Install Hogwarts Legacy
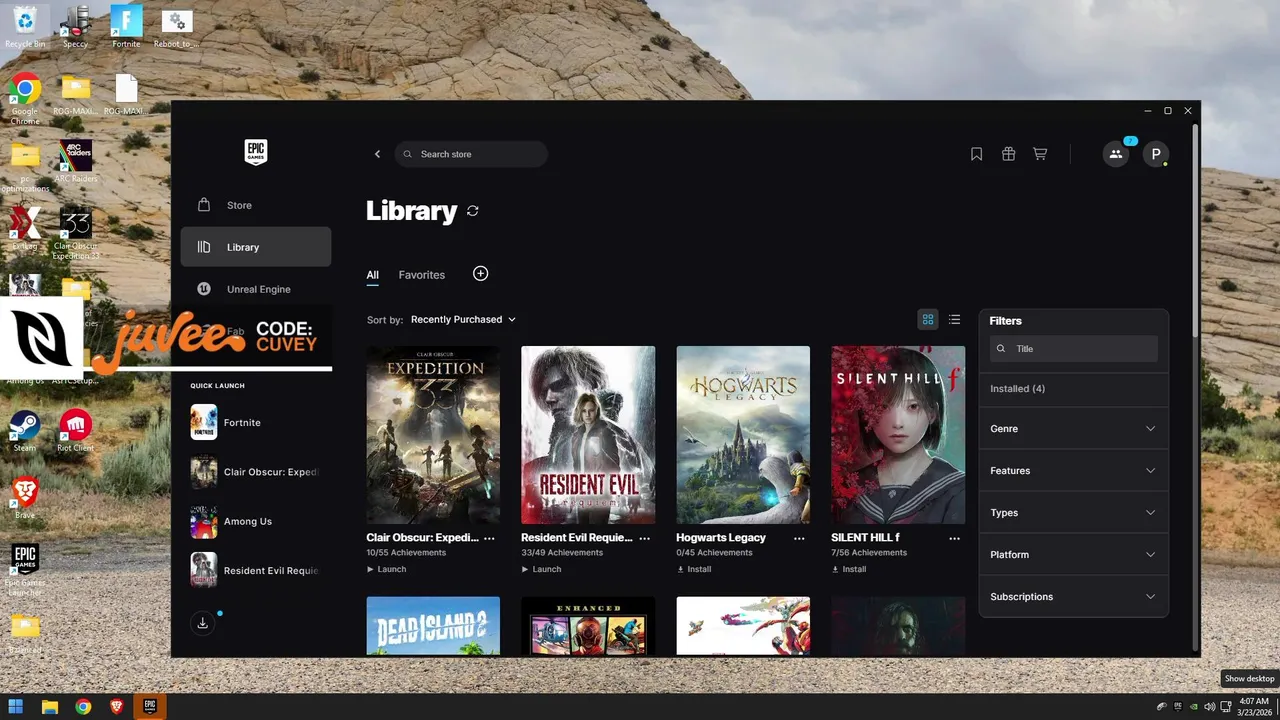The width and height of the screenshot is (1280, 720). pos(694,569)
